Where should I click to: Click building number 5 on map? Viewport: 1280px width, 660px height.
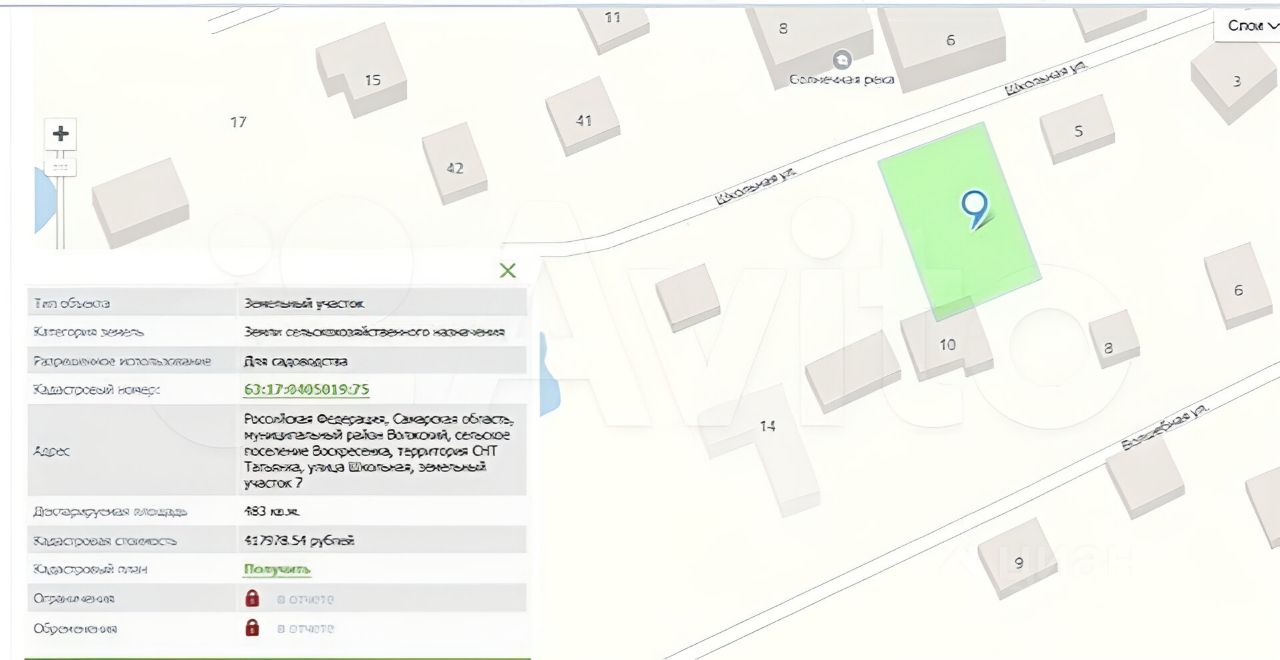pos(1078,131)
